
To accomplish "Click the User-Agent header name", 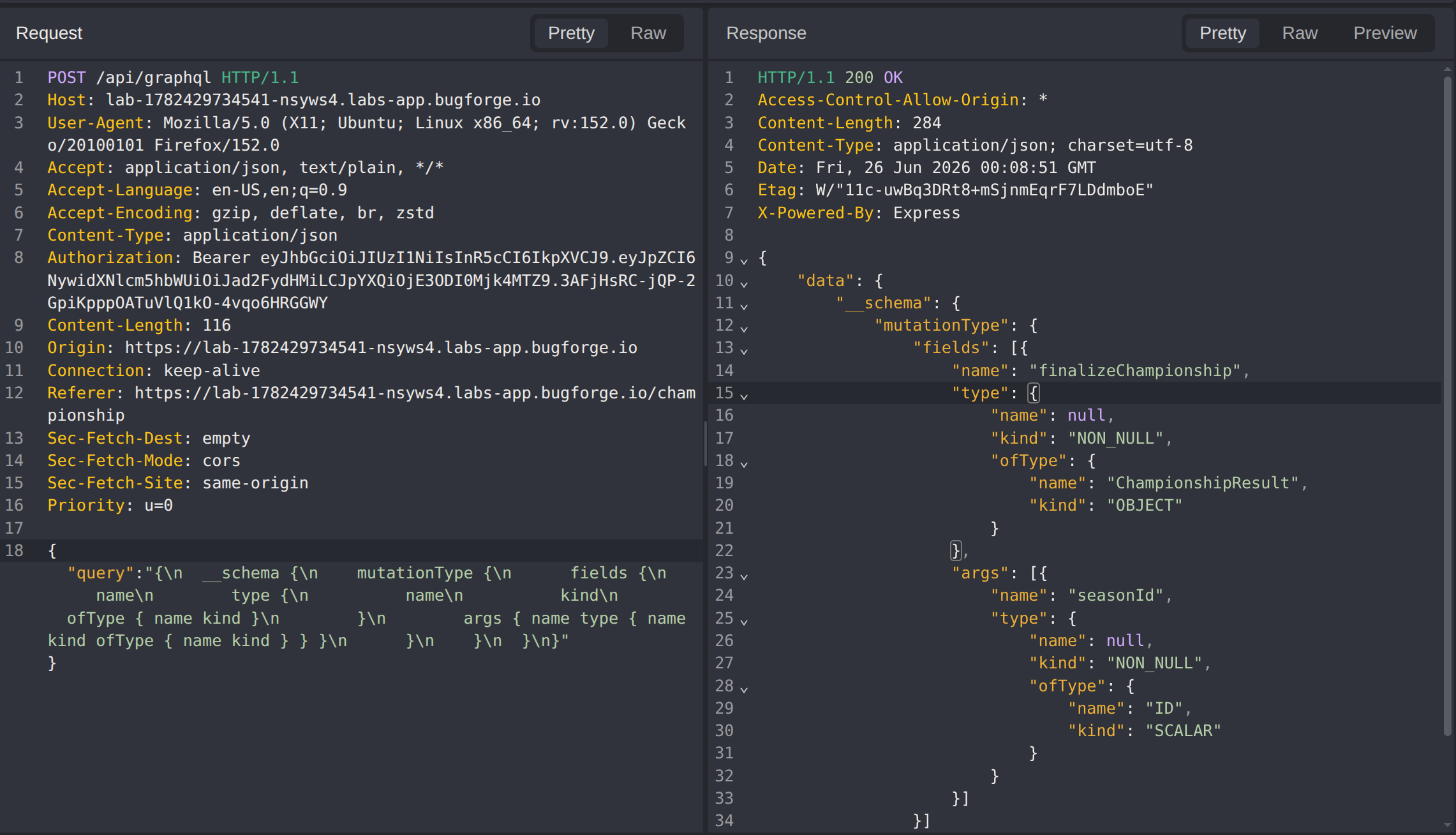I will pyautogui.click(x=96, y=123).
